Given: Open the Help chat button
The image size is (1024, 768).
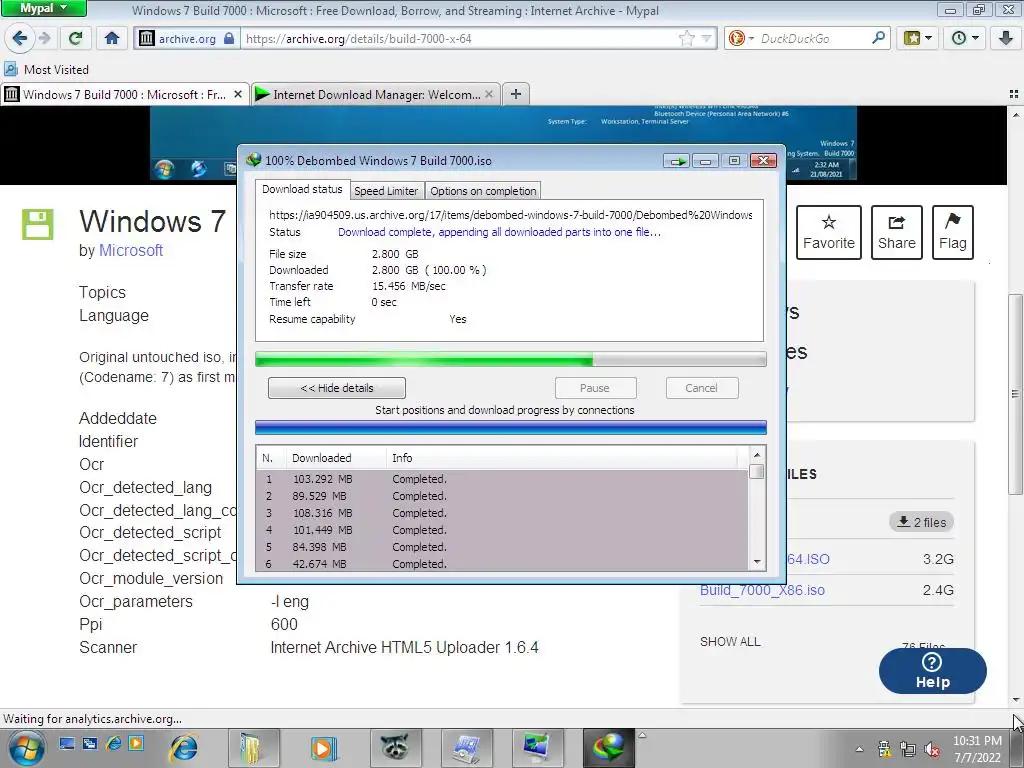Looking at the screenshot, I should click(933, 671).
